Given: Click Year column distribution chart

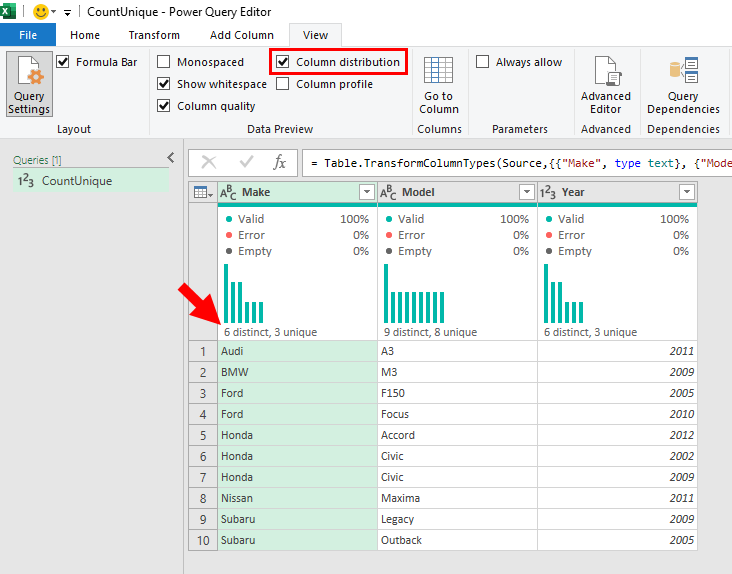Looking at the screenshot, I should [563, 294].
